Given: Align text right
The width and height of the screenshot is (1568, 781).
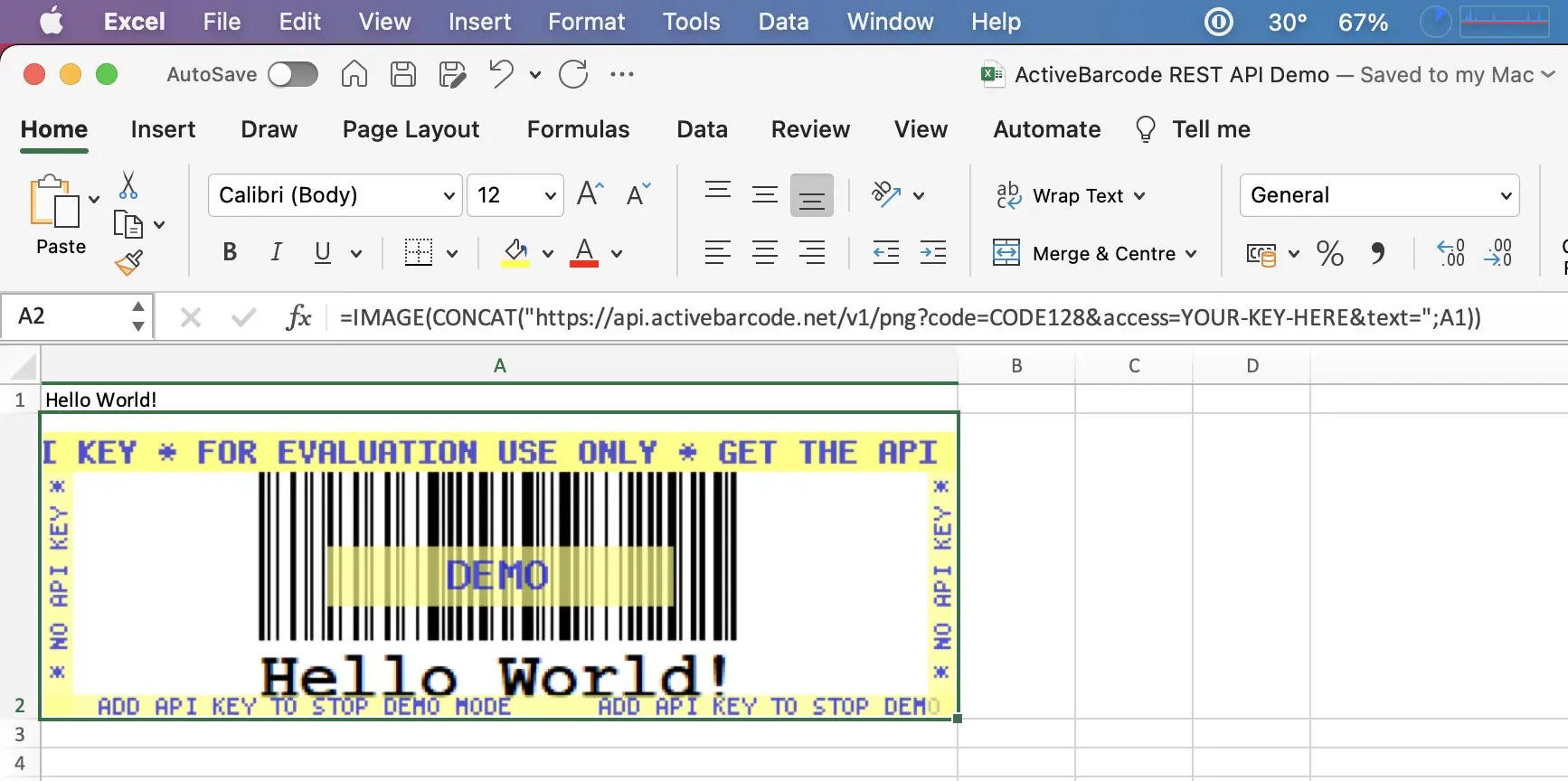Looking at the screenshot, I should point(812,253).
